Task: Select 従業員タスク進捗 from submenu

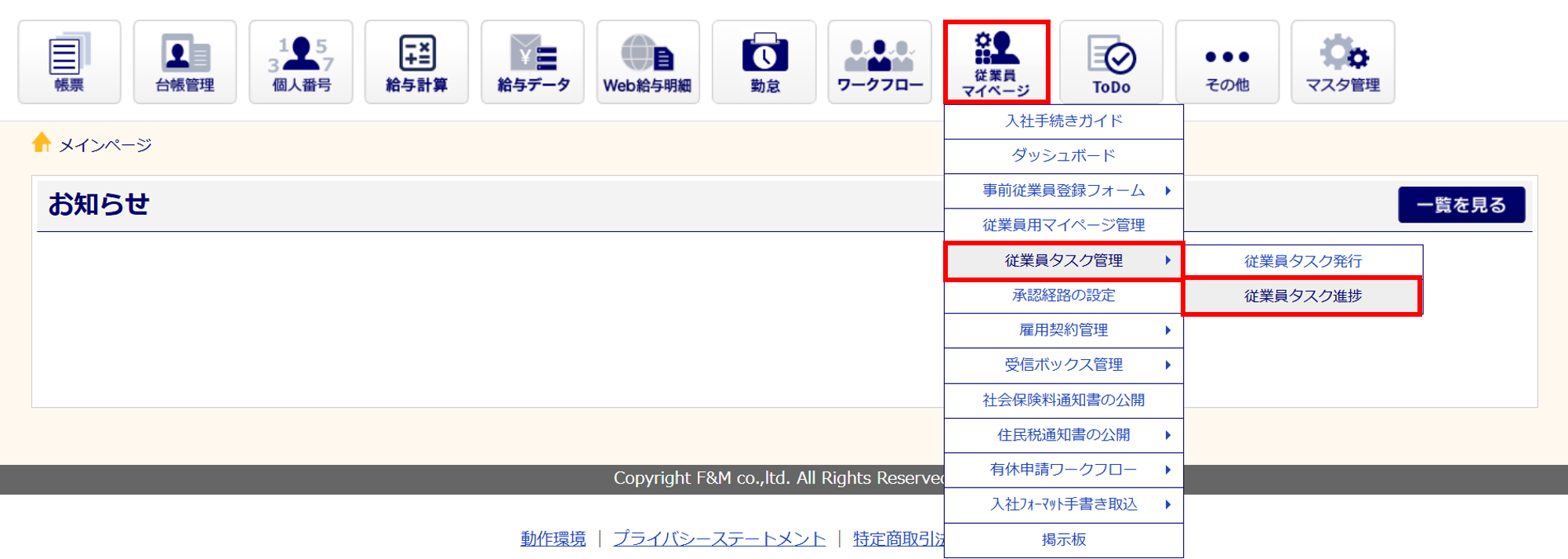Action: click(x=1302, y=296)
